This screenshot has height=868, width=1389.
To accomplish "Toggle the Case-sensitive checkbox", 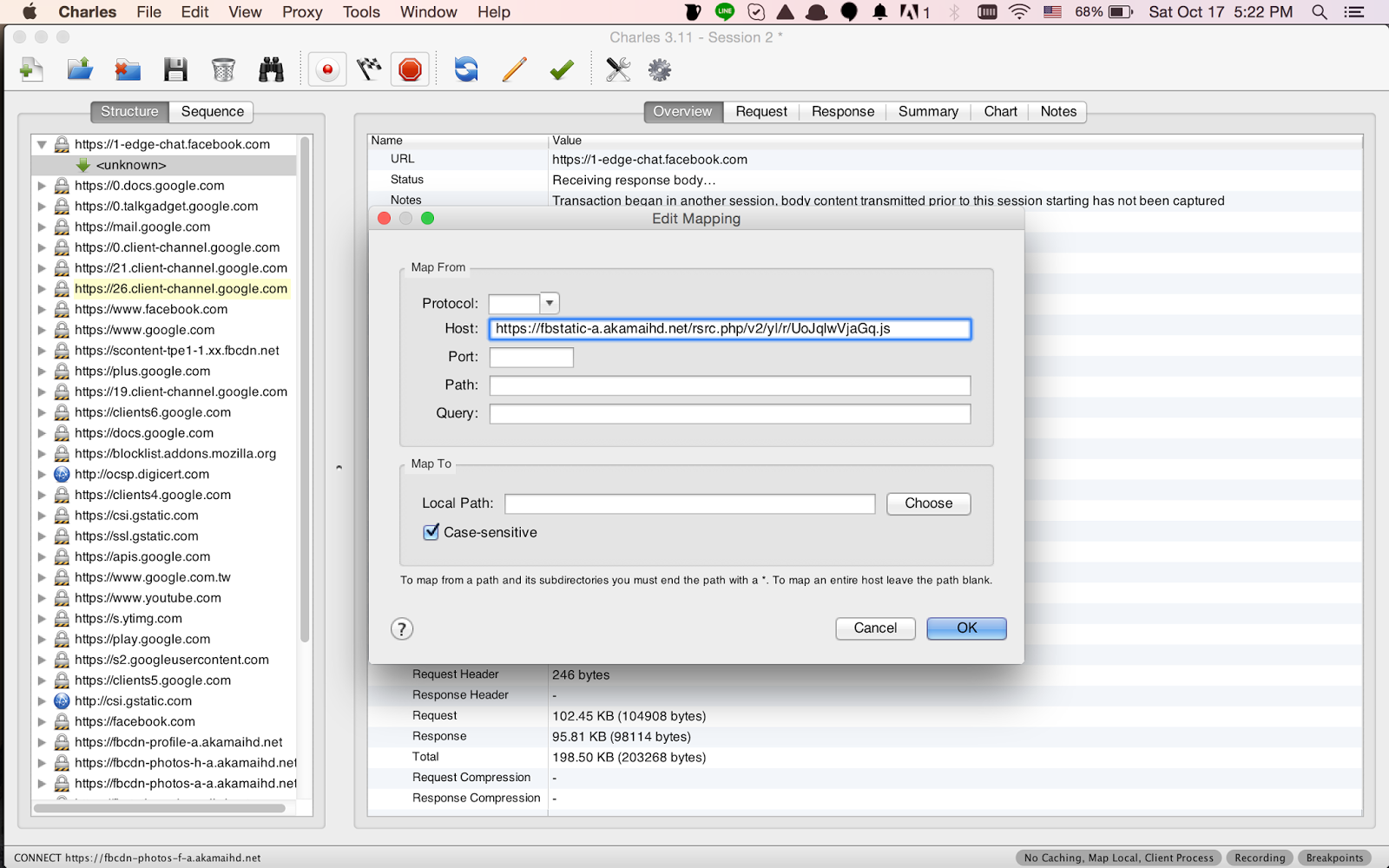I will pyautogui.click(x=431, y=532).
